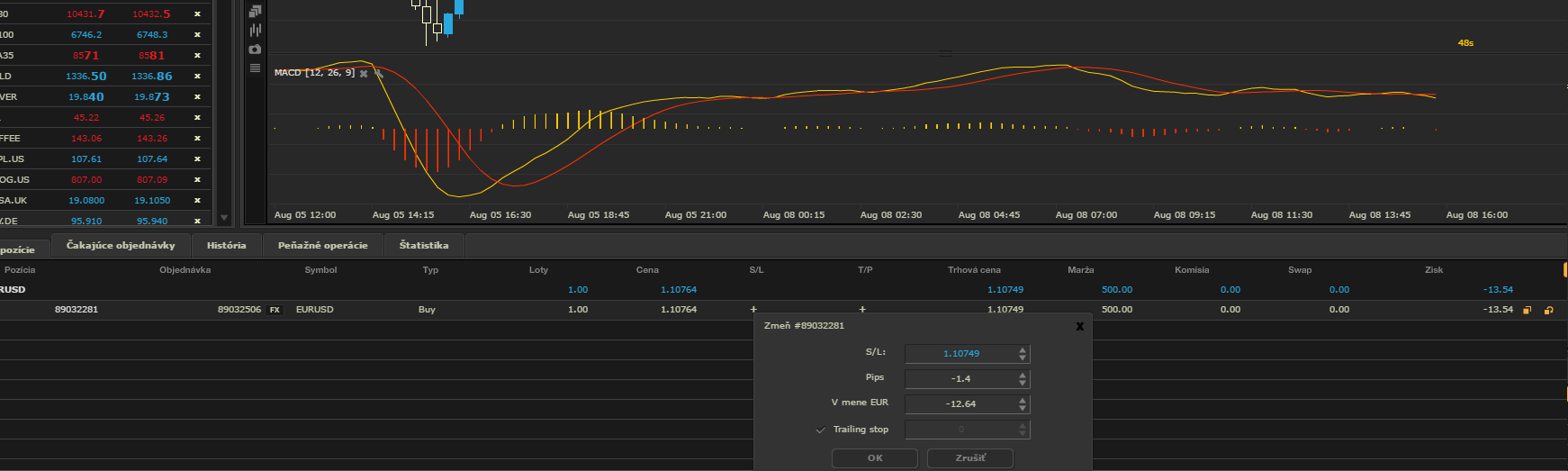Increase the S/L value with up arrow
Viewport: 1568px width, 471px height.
1023,349
